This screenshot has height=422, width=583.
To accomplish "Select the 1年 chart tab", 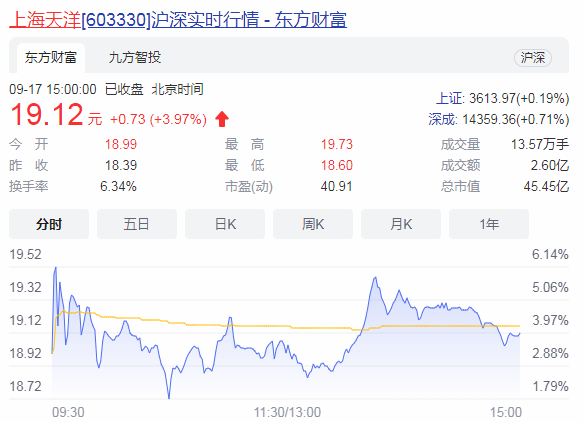I will (489, 224).
